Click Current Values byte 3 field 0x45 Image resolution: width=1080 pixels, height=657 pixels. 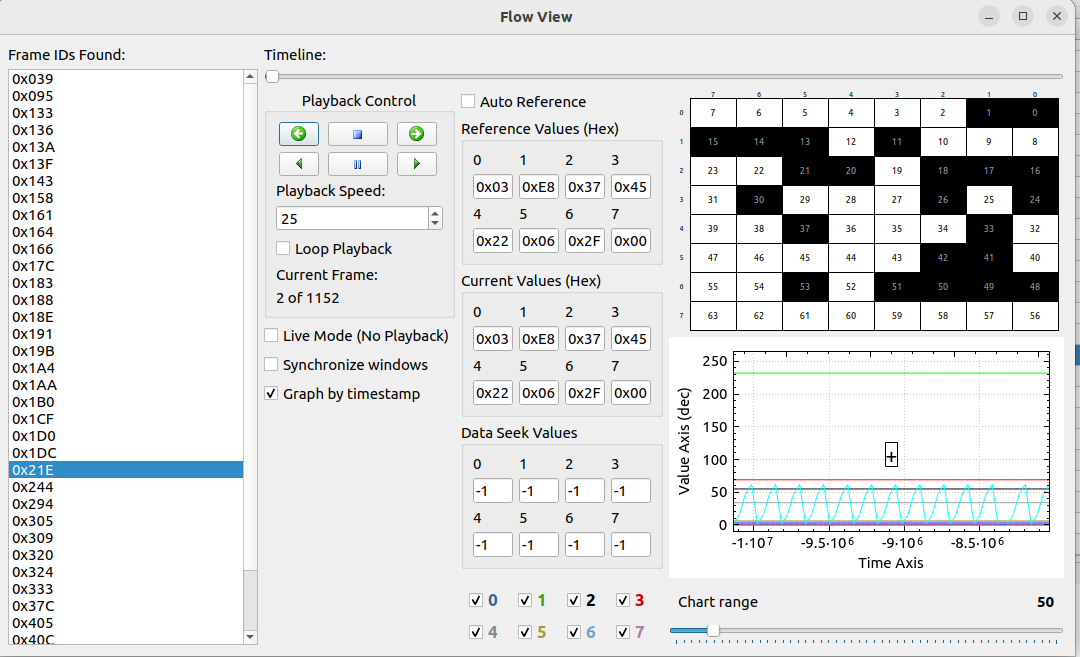coord(631,339)
